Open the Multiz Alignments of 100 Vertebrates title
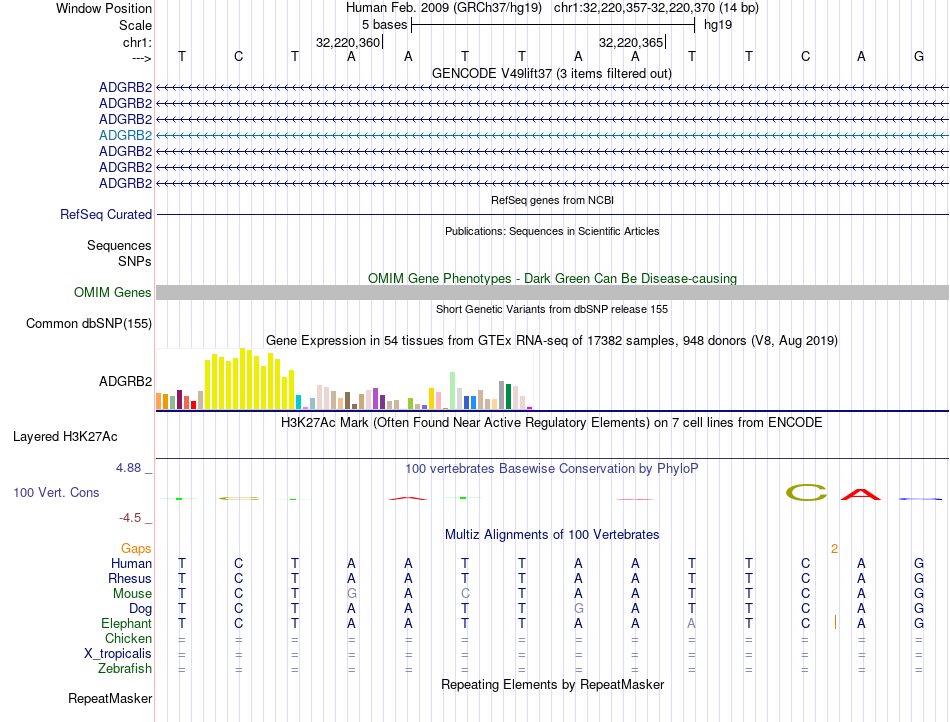Viewport: 950px width, 722px height. pos(552,534)
